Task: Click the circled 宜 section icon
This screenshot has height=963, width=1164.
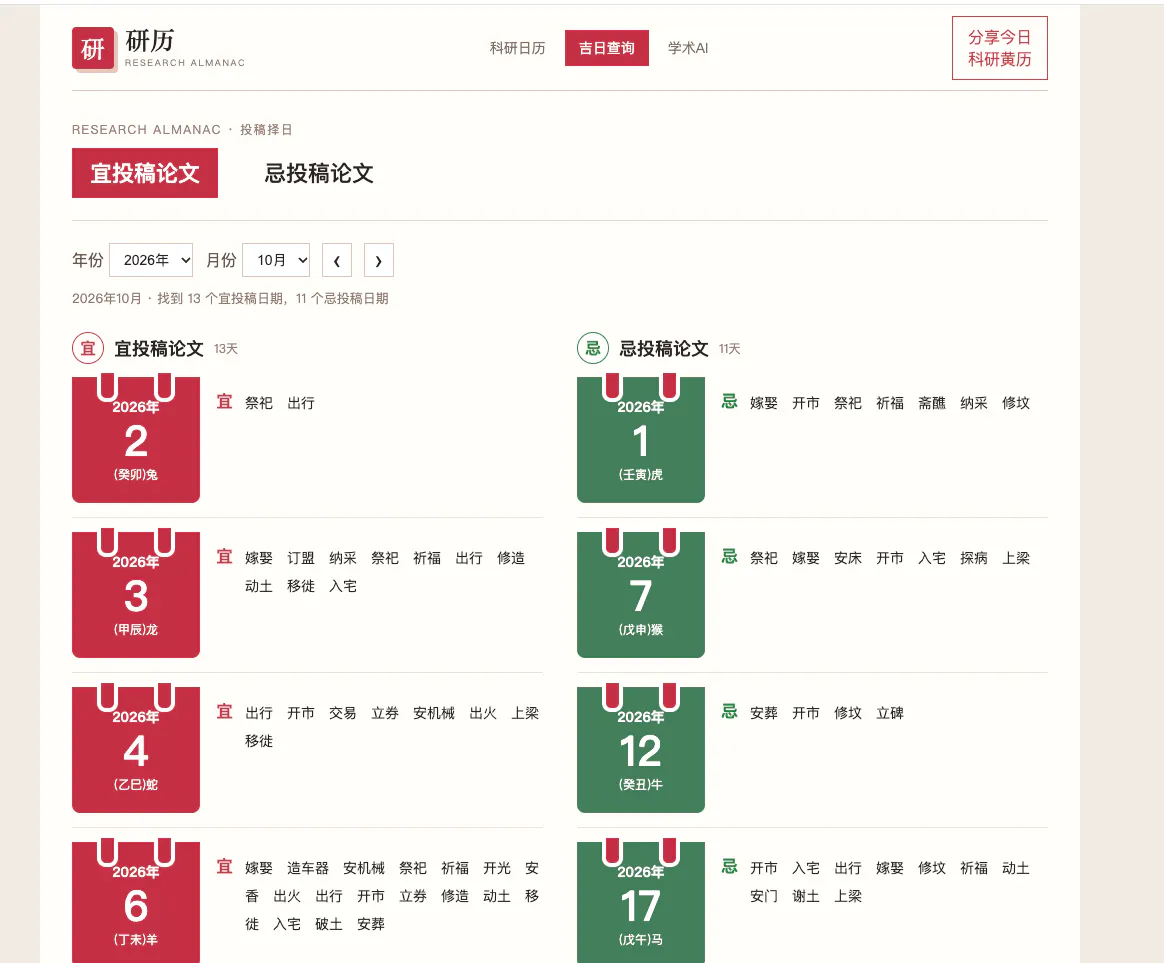Action: 88,348
